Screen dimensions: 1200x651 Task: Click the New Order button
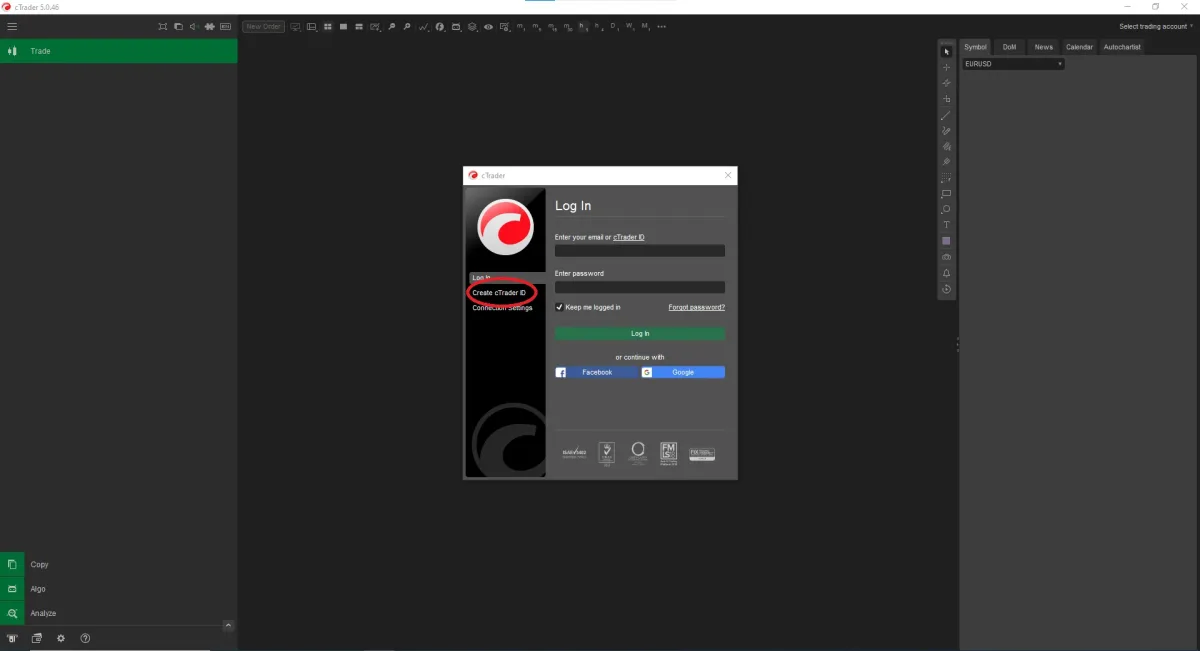coord(263,27)
